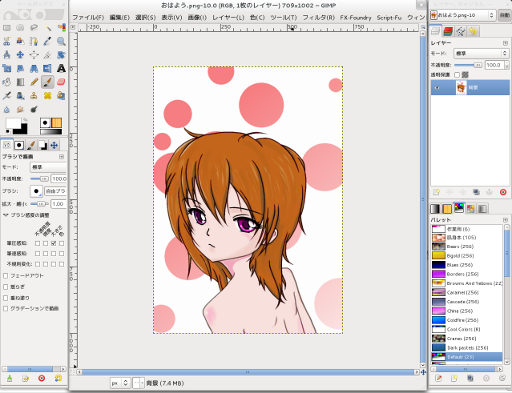Select the Airbrush tool
This screenshot has width=512, height=393.
[x=7, y=96]
